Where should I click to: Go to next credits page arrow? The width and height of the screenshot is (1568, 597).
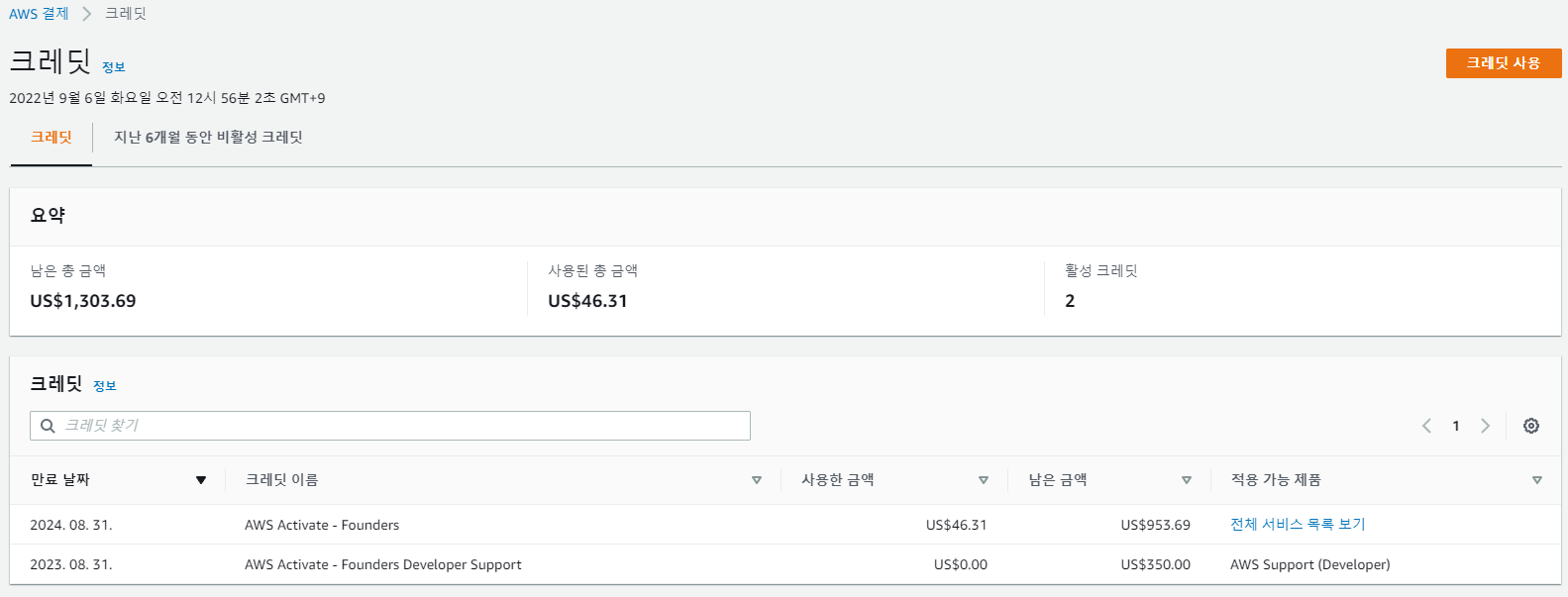pos(1485,426)
